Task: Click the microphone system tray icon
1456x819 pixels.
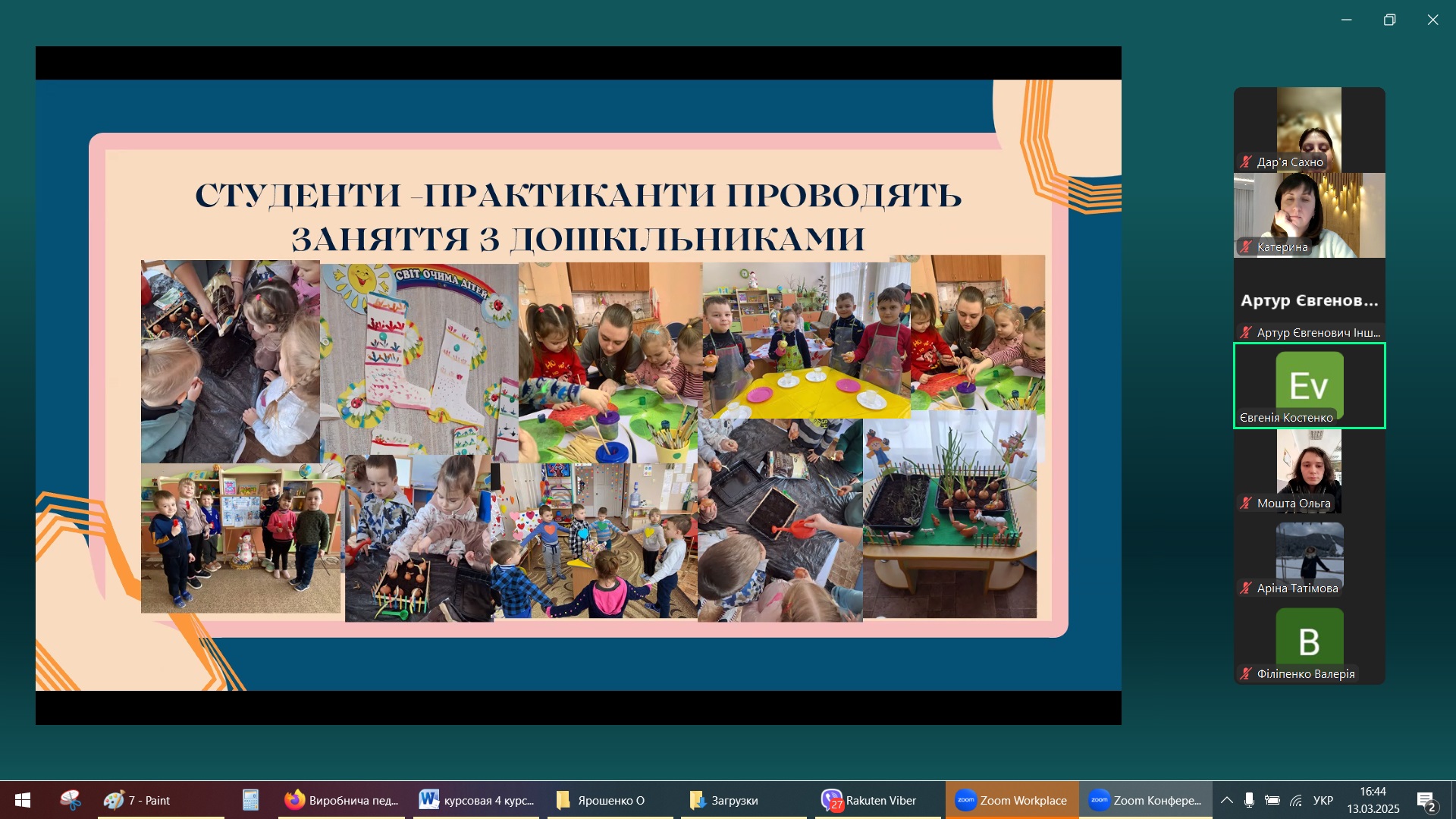Action: click(x=1249, y=800)
